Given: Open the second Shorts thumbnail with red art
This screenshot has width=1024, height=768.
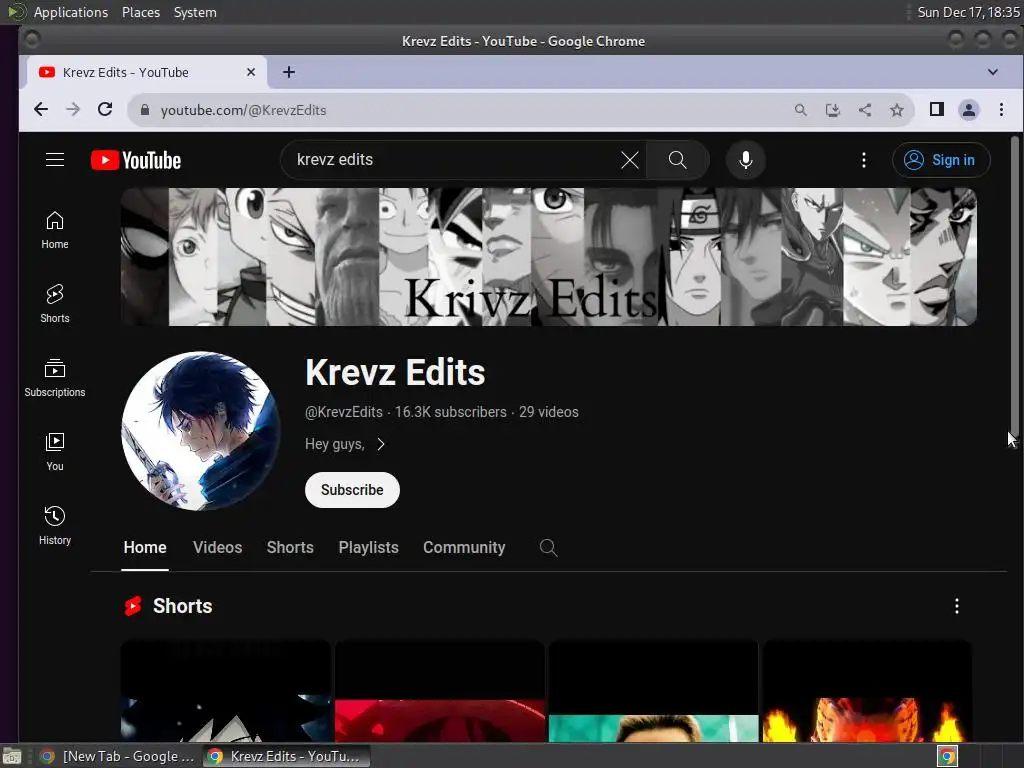Looking at the screenshot, I should [440, 691].
